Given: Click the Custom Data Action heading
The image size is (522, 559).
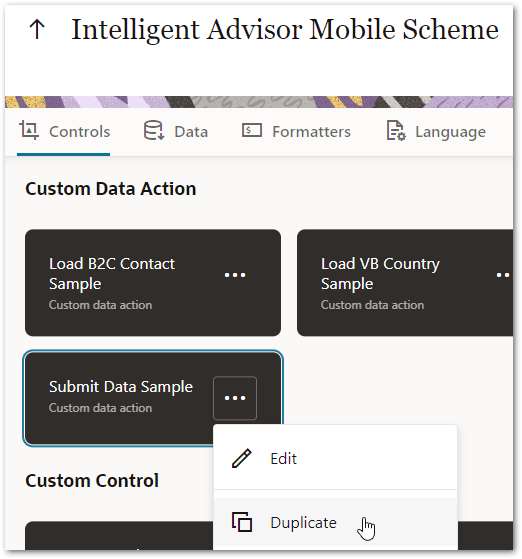Looking at the screenshot, I should tap(111, 189).
